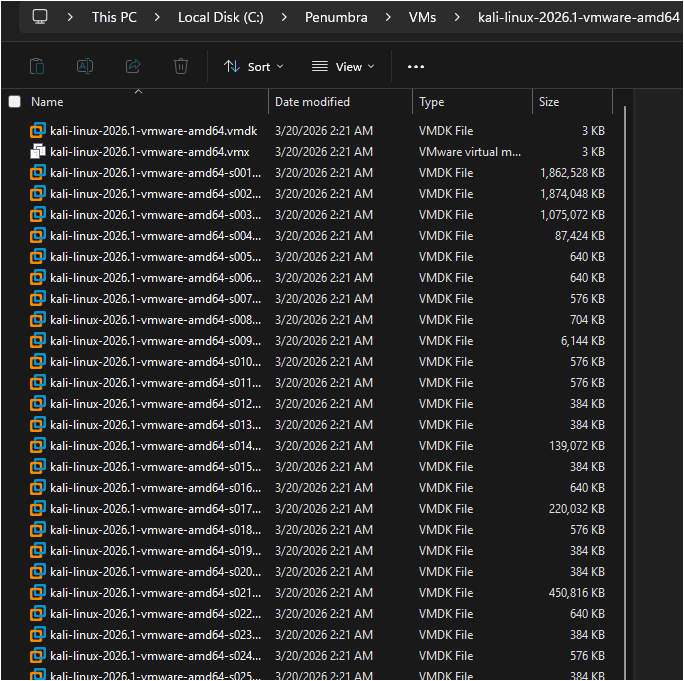The image size is (684, 681).
Task: Click size value 220,032 KB
Action: point(577,509)
